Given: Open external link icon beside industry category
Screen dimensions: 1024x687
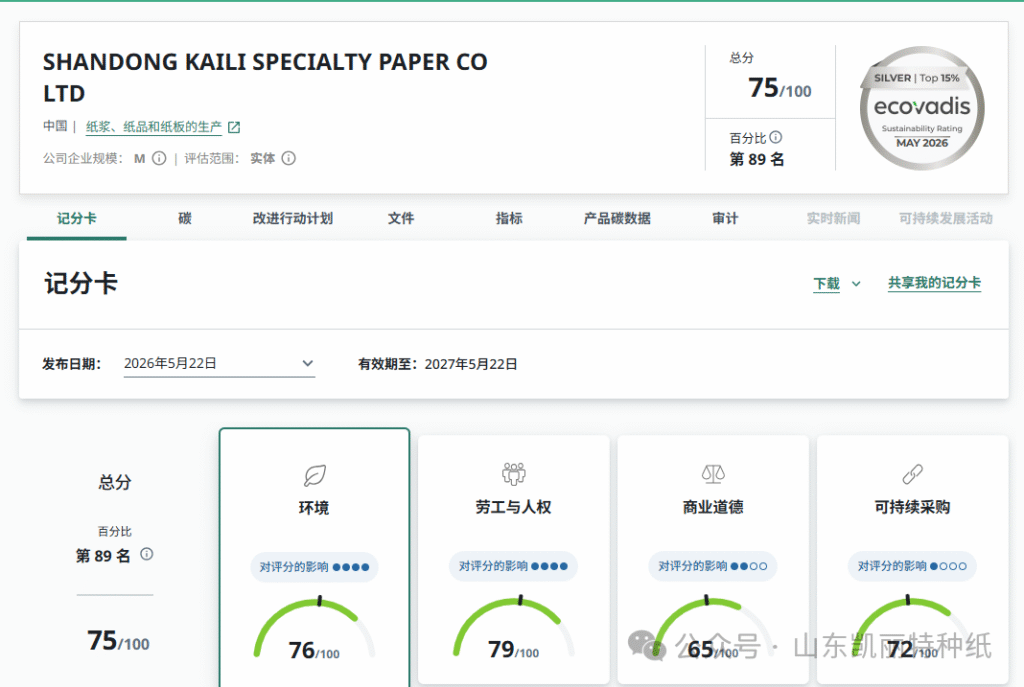Looking at the screenshot, I should tap(234, 127).
